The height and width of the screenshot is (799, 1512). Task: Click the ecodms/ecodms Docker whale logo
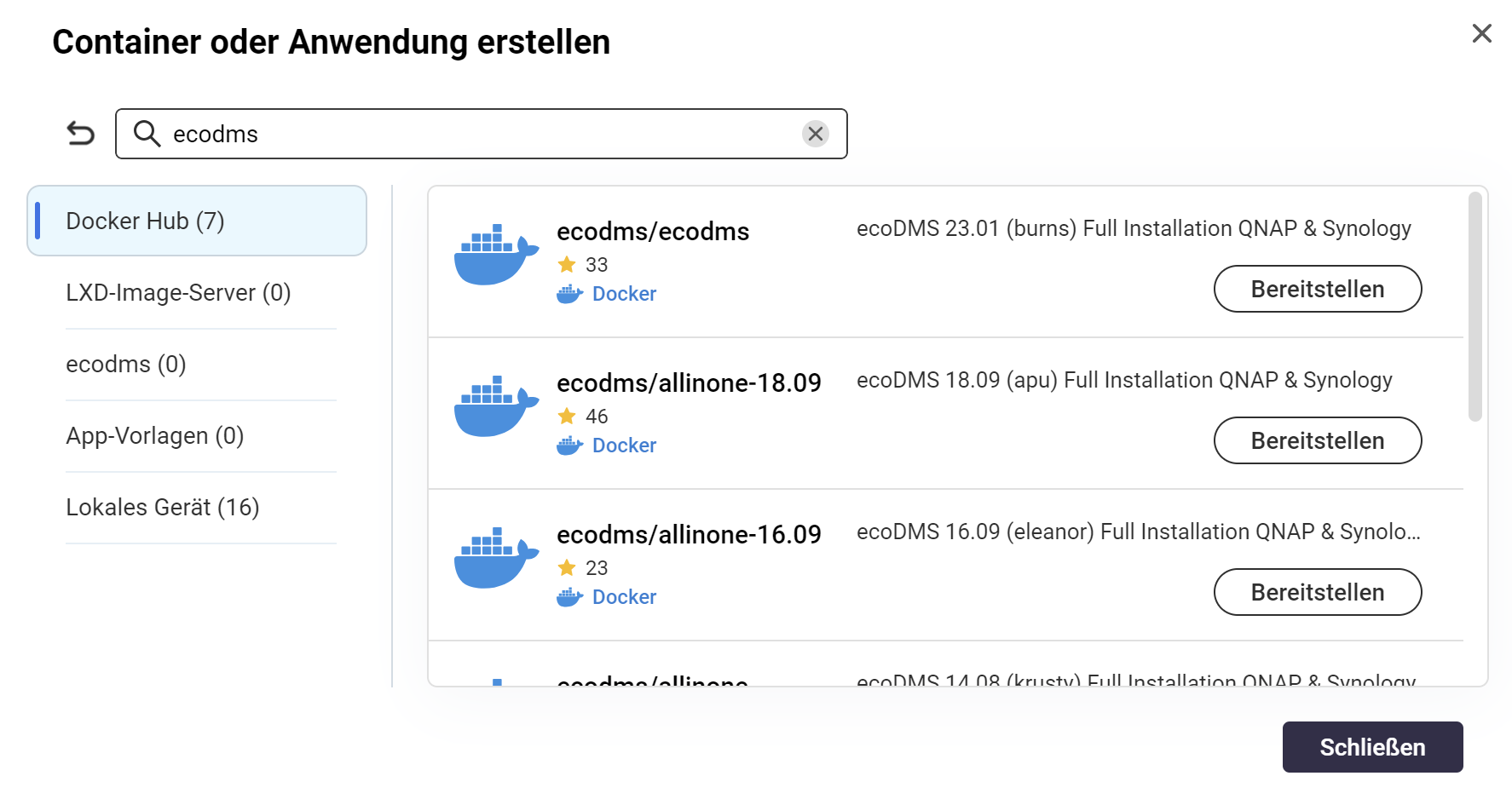point(496,255)
